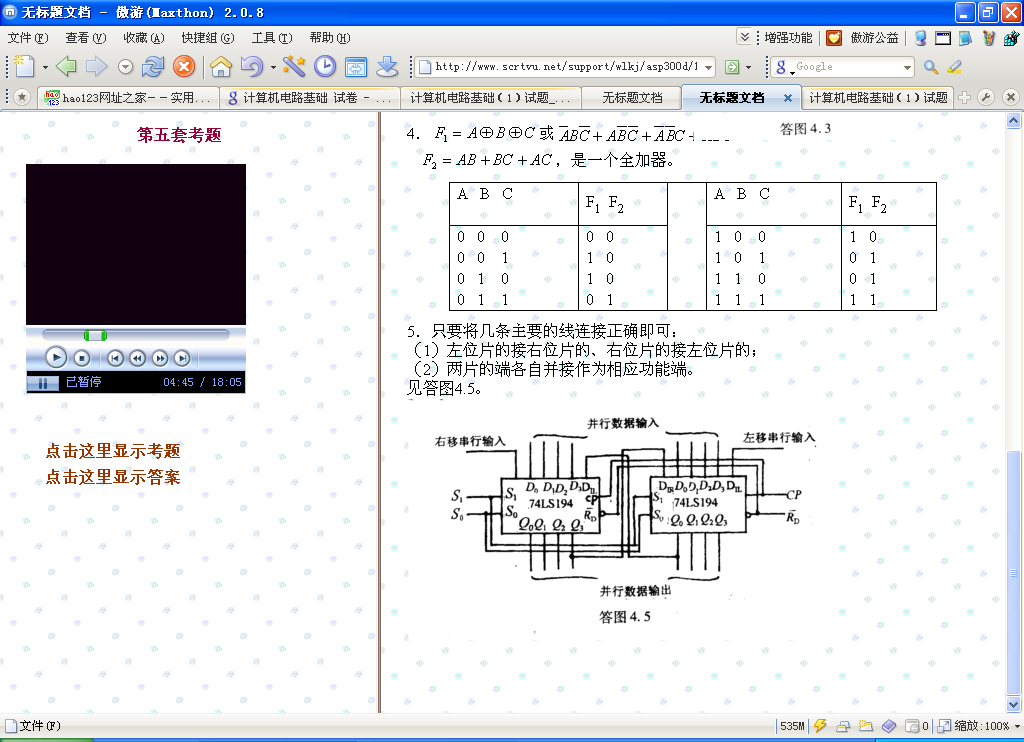
Task: Click the lightning bolt status bar icon
Action: click(x=820, y=726)
